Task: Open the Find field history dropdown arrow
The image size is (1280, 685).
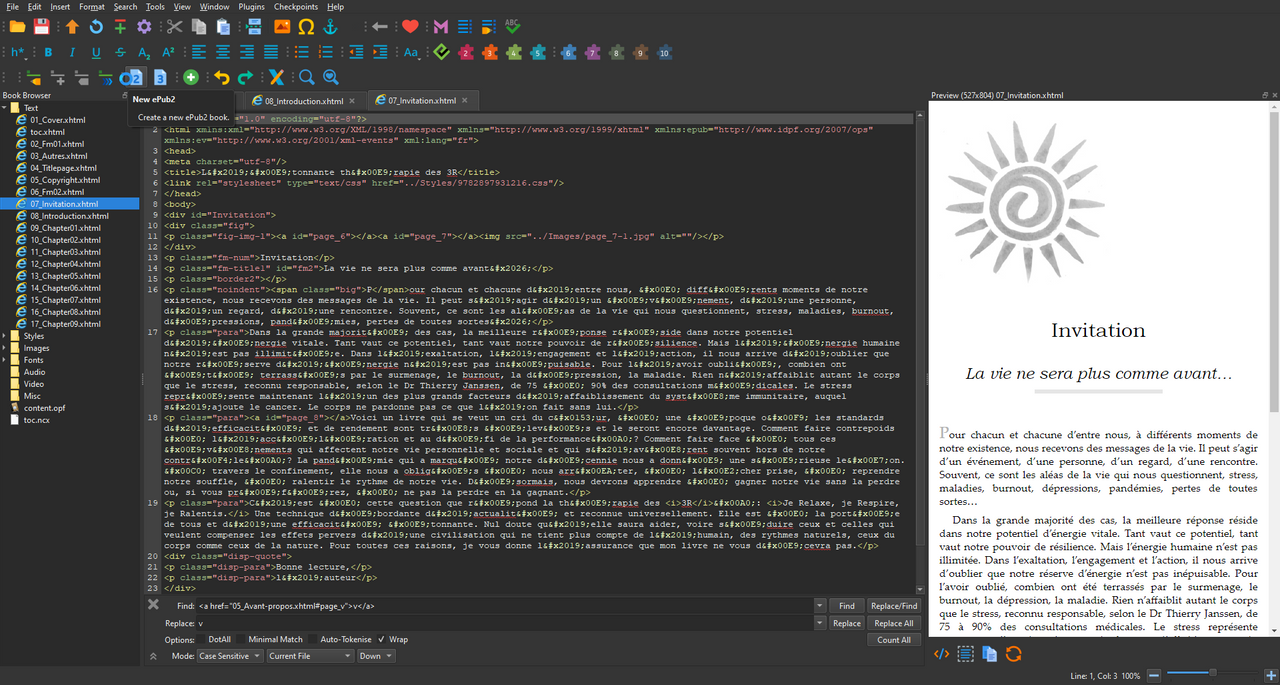Action: 820,606
